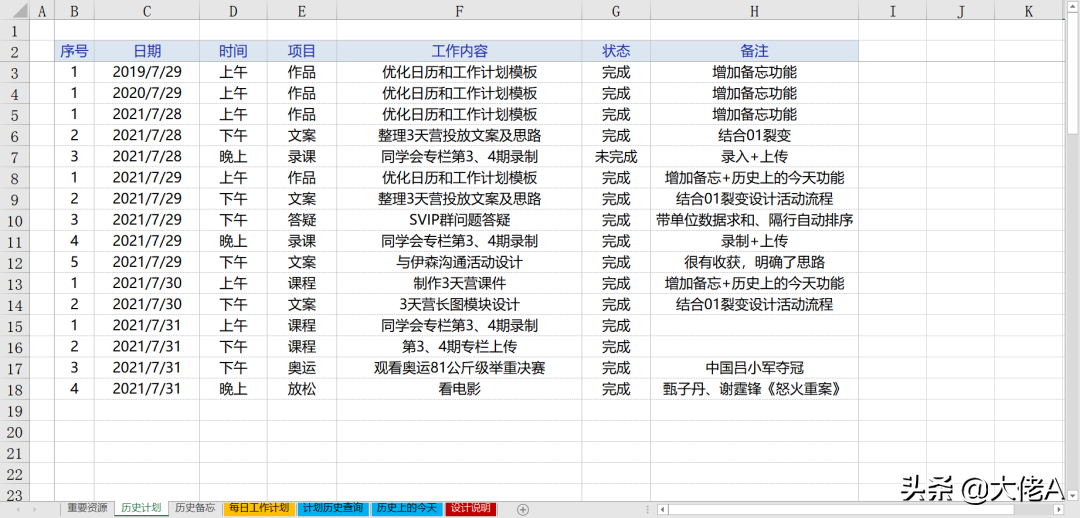Click the 时间 header cell
This screenshot has width=1080, height=518.
click(x=233, y=51)
